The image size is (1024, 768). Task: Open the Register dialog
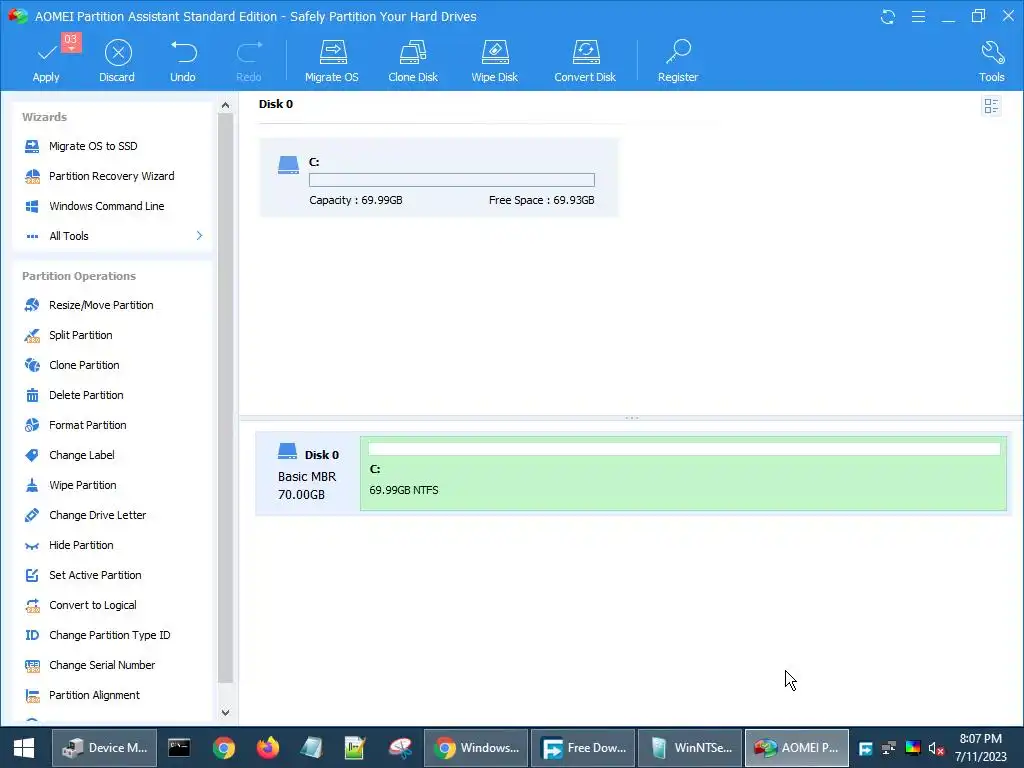pos(678,61)
